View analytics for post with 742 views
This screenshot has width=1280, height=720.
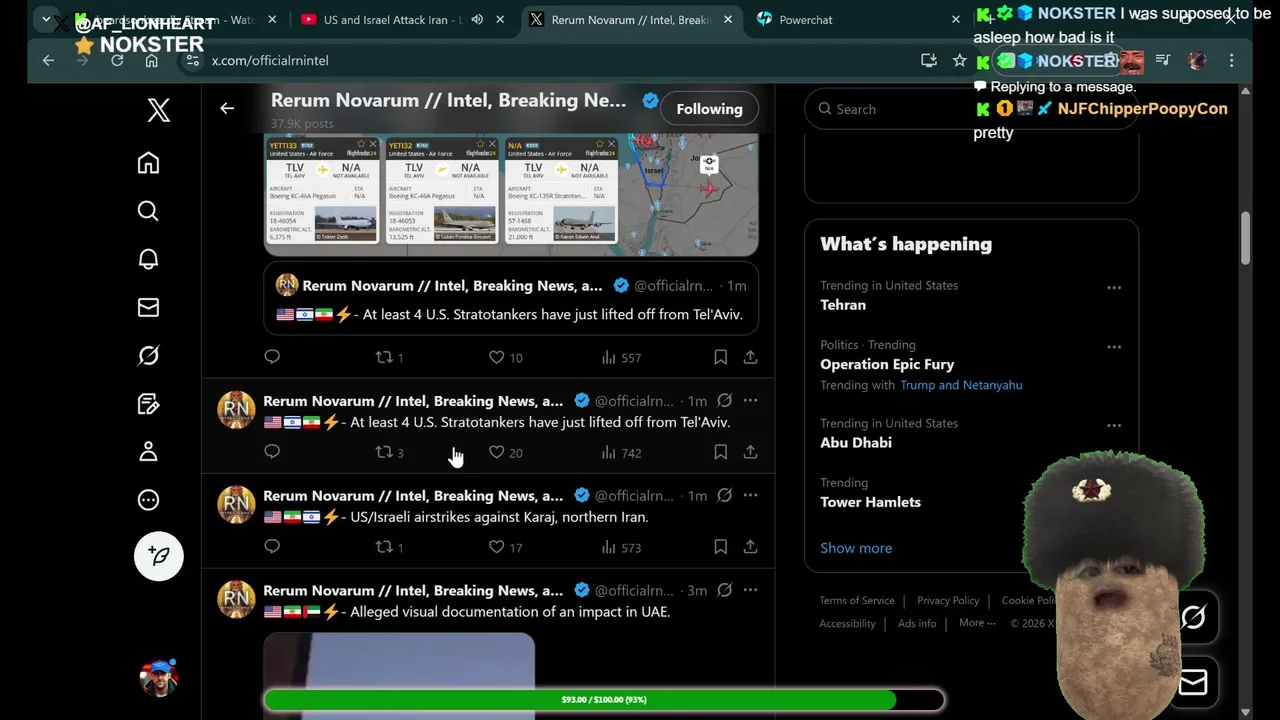point(621,452)
